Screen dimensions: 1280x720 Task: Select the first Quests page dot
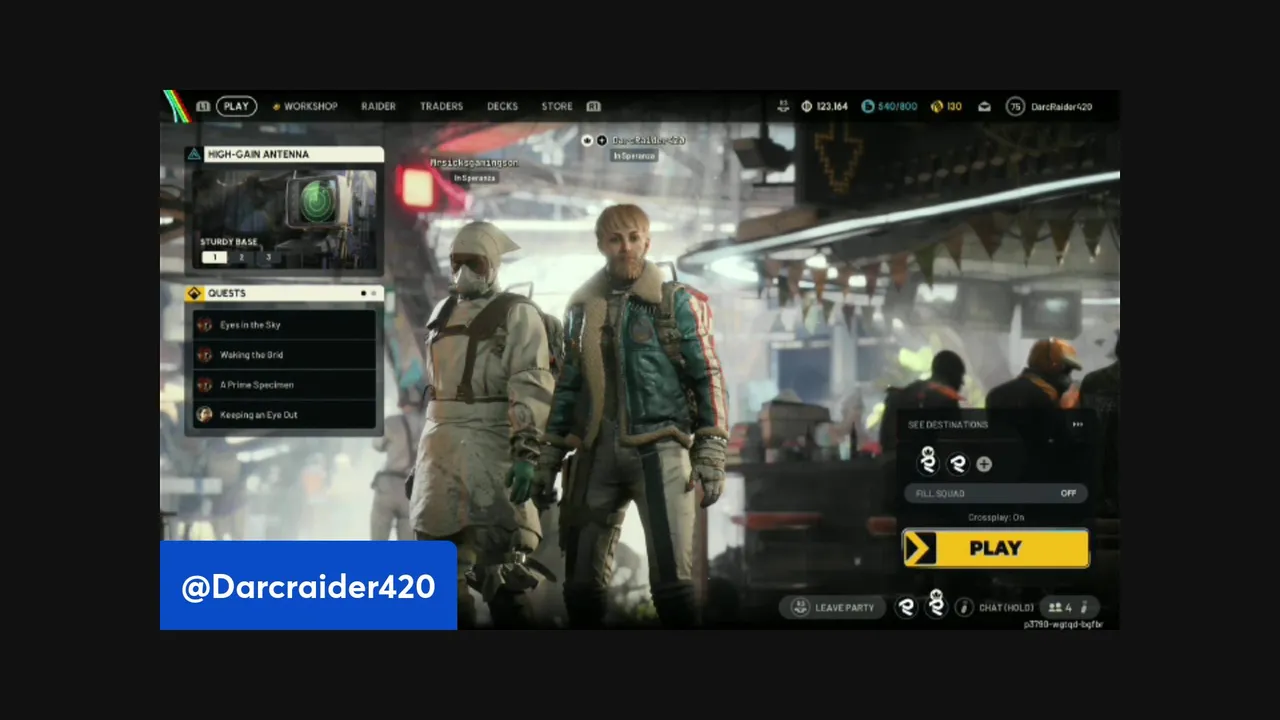tap(363, 294)
